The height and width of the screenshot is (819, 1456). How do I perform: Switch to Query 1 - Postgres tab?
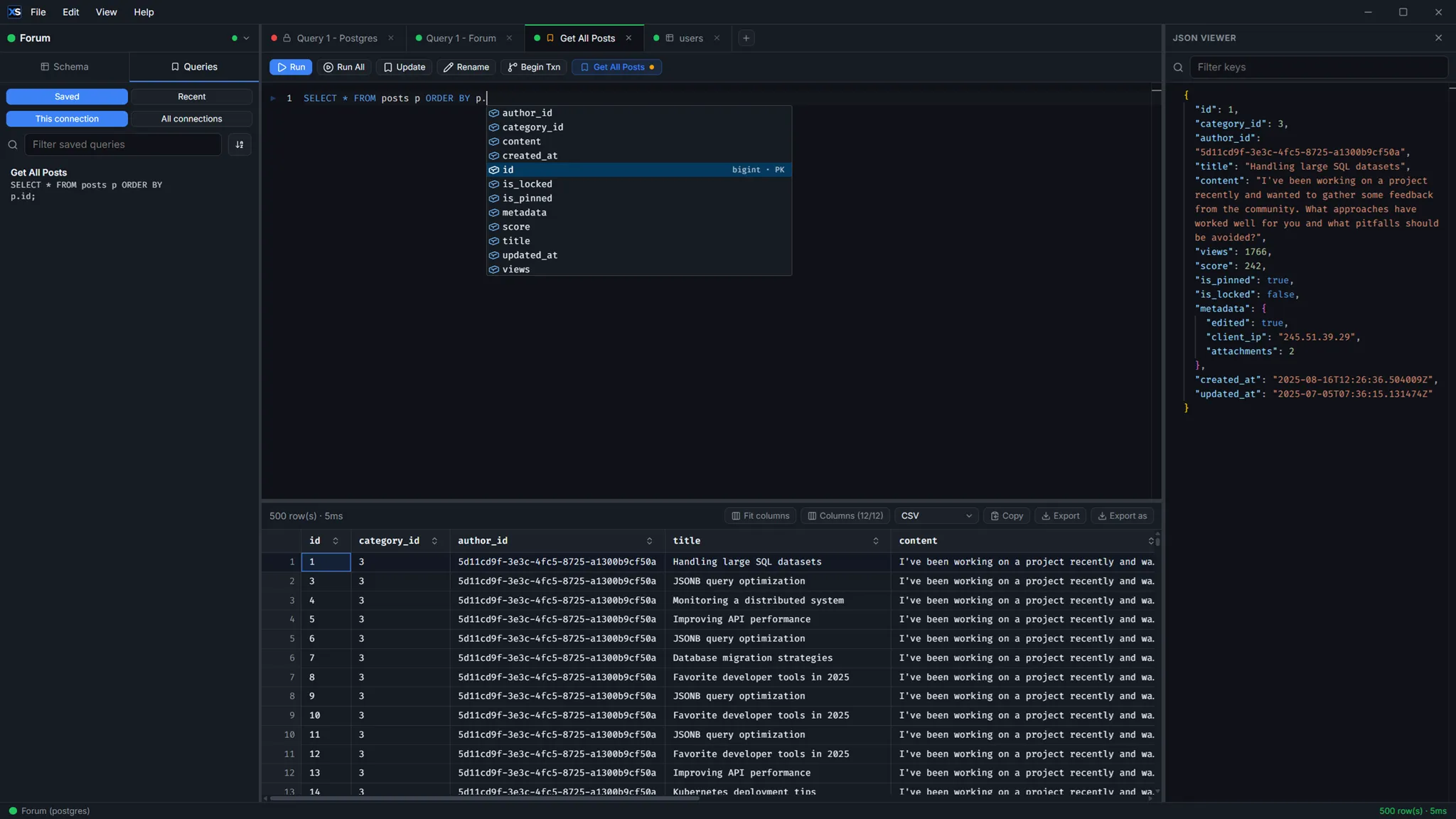(x=336, y=38)
